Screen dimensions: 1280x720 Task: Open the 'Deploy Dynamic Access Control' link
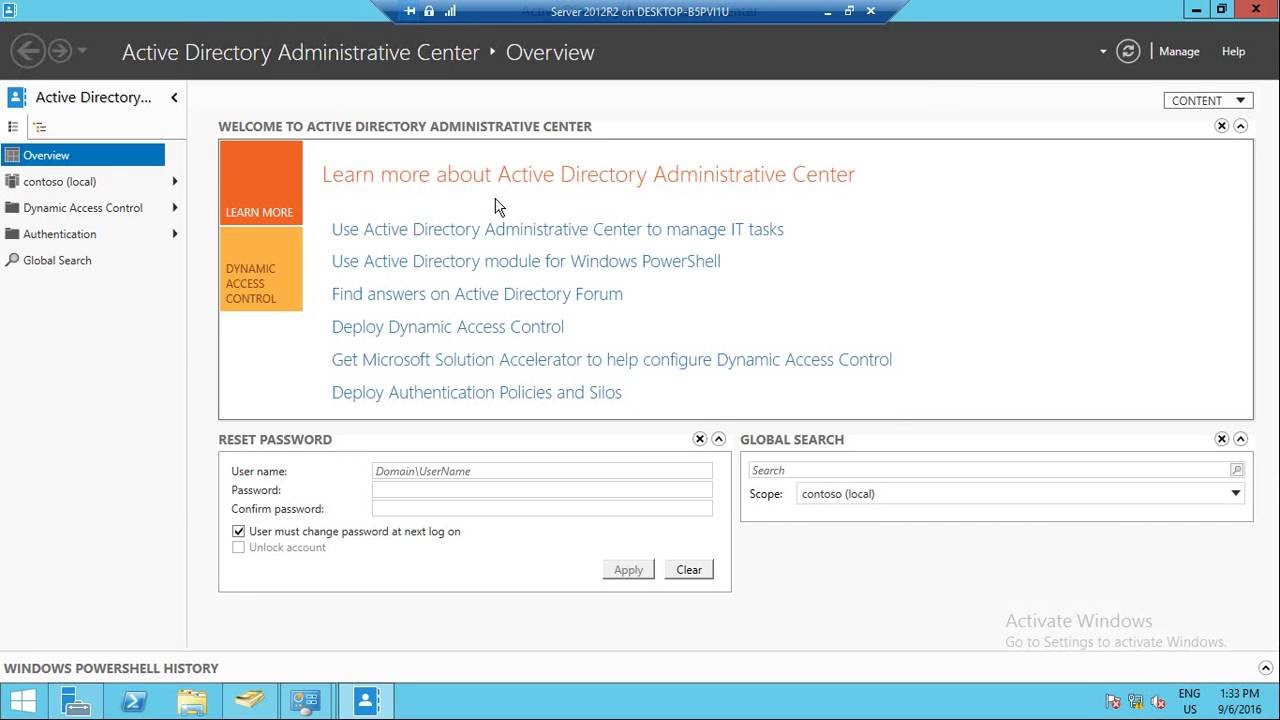click(x=448, y=327)
